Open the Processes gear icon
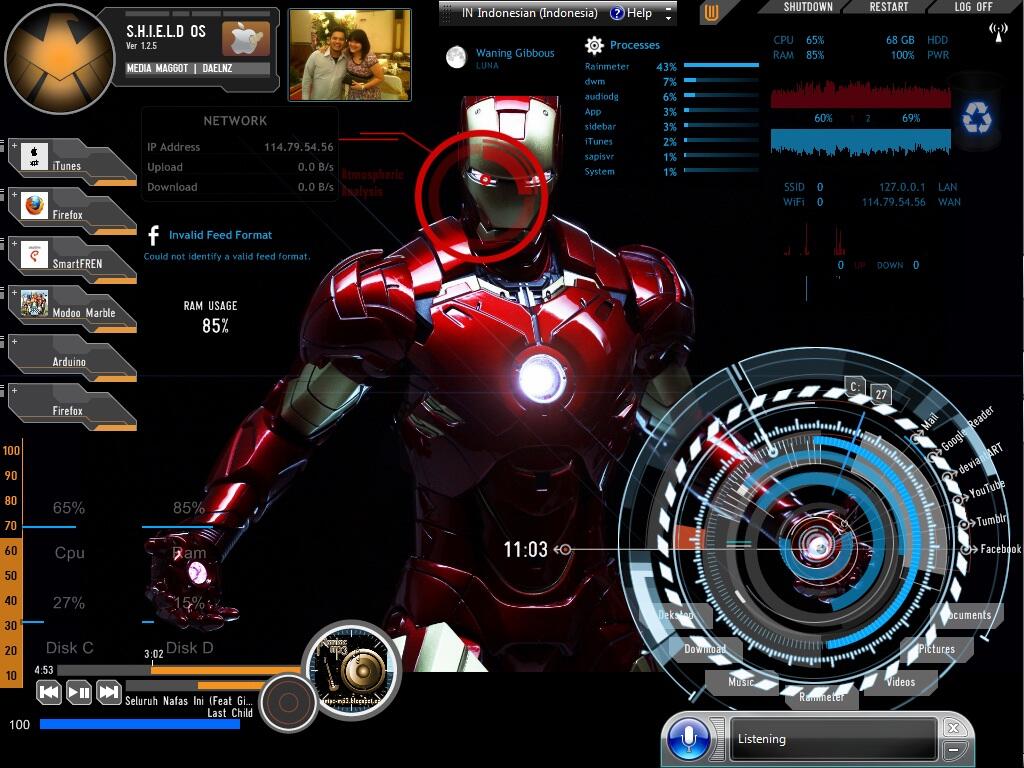 594,45
